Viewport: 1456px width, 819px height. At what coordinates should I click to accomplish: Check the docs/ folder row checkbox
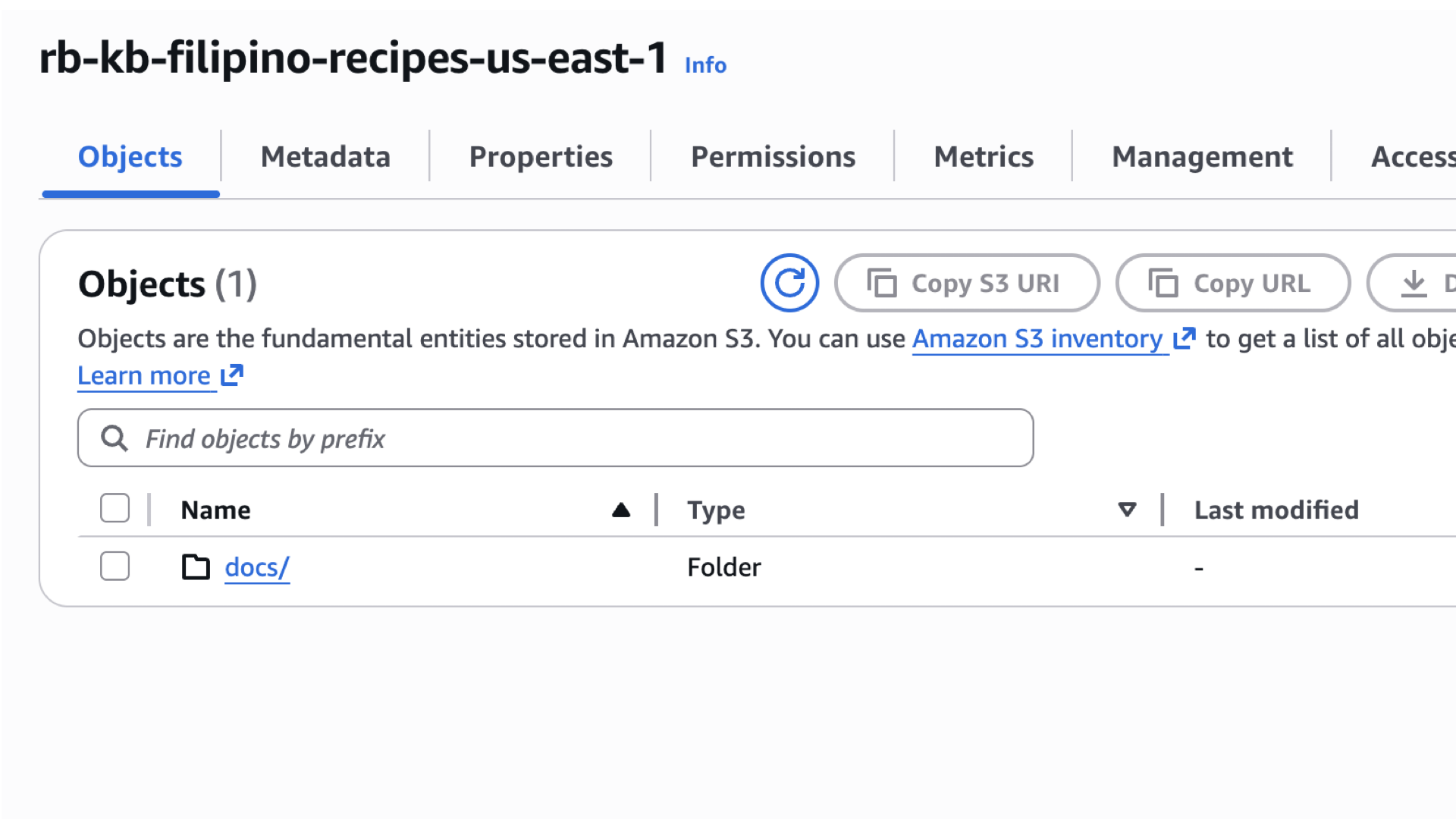[115, 566]
